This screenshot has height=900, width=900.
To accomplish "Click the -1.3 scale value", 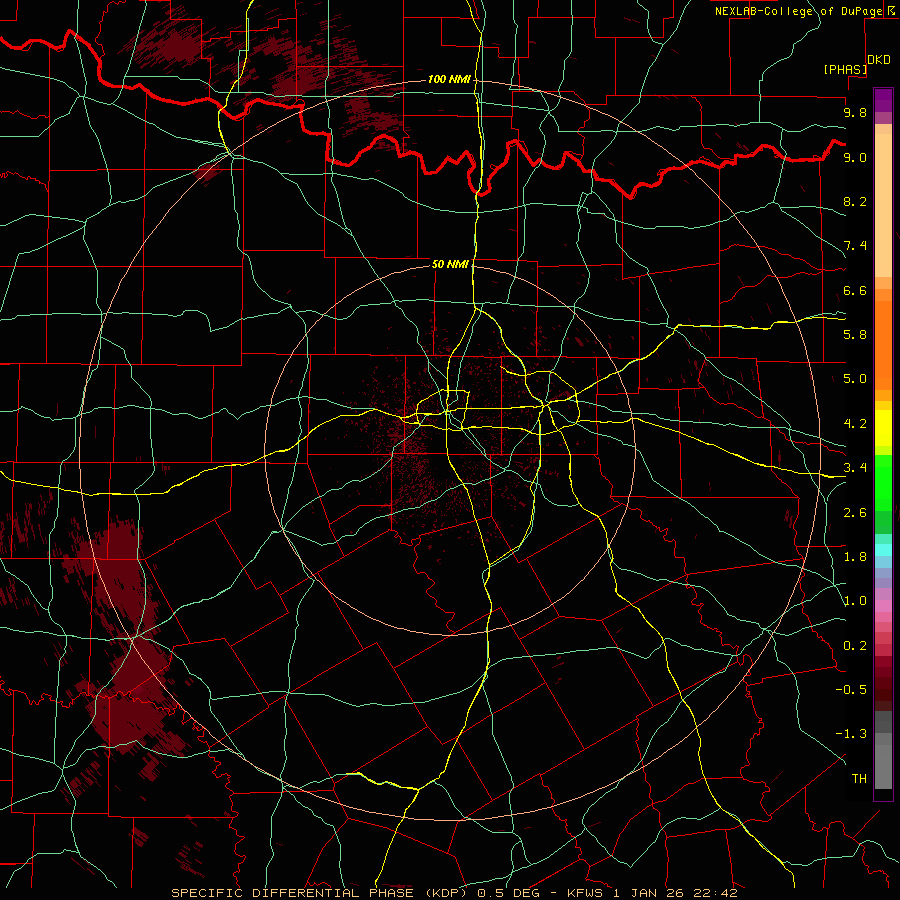I will click(x=851, y=734).
